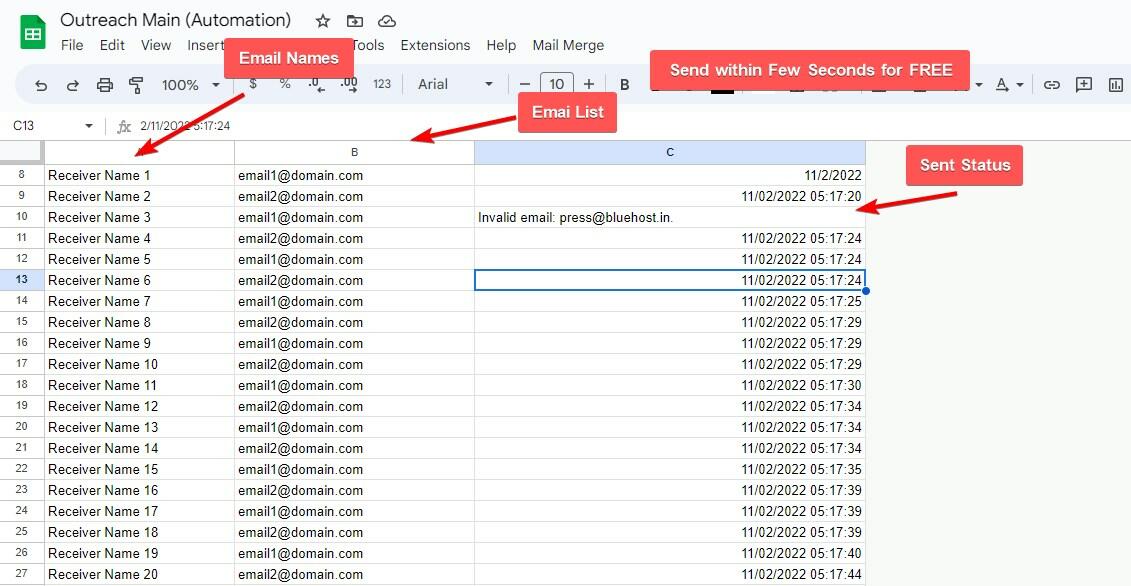Redo the last action
The height and width of the screenshot is (586, 1131).
73,85
